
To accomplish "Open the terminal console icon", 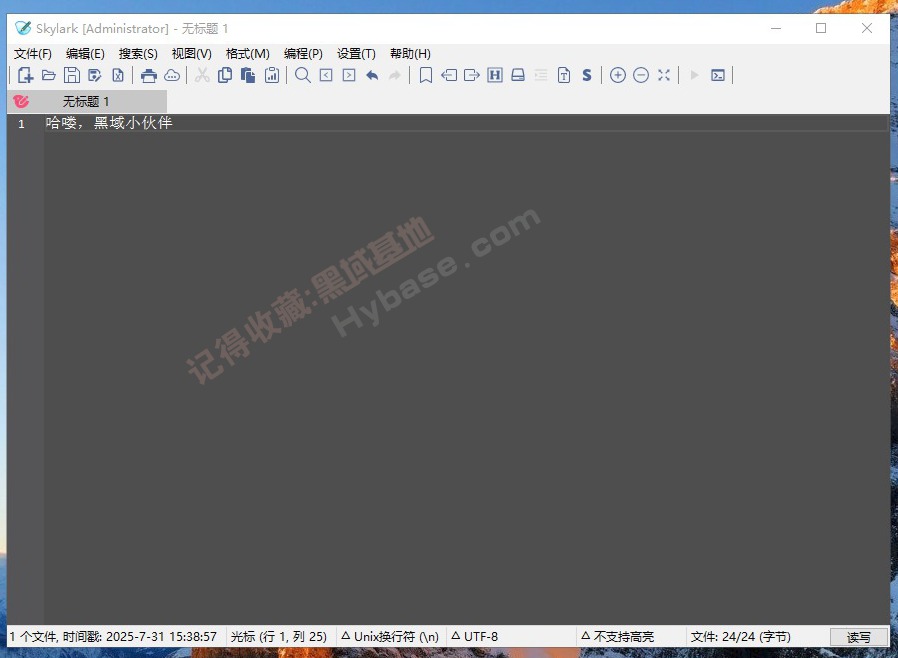I will tap(718, 75).
